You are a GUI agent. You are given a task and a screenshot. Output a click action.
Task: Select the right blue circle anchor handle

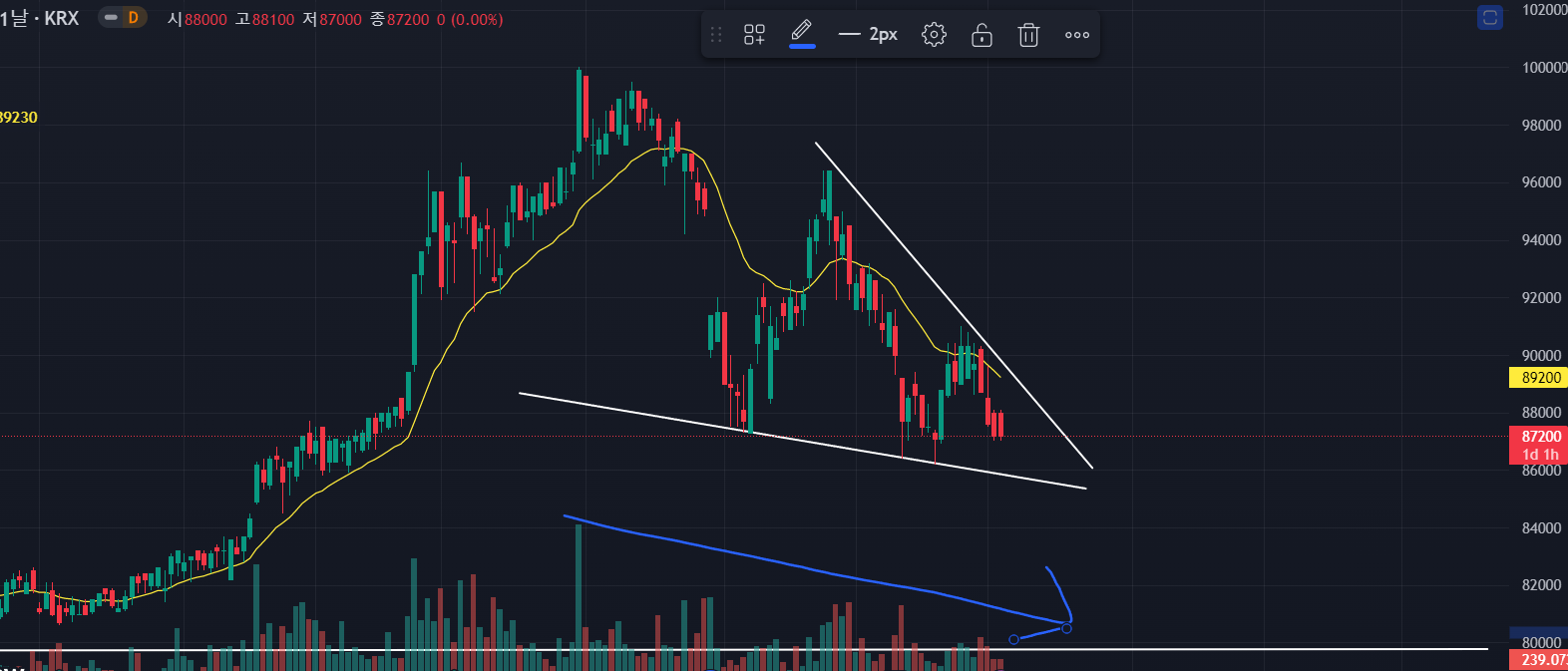1066,628
